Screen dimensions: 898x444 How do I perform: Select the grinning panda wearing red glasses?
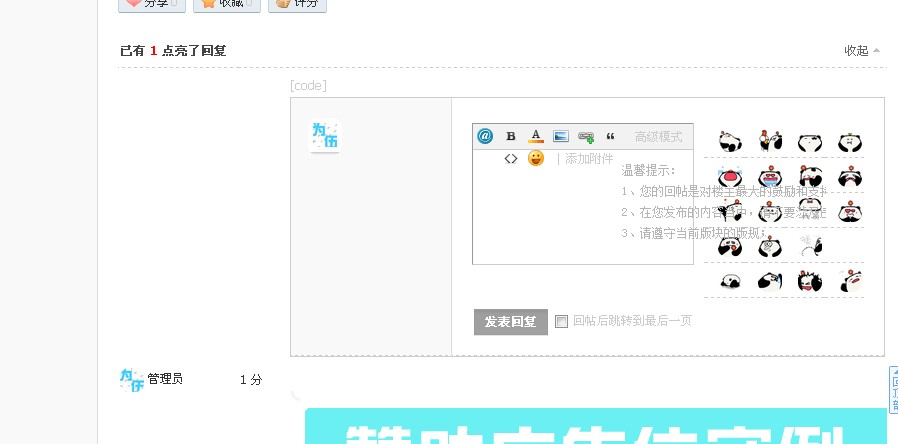point(770,176)
